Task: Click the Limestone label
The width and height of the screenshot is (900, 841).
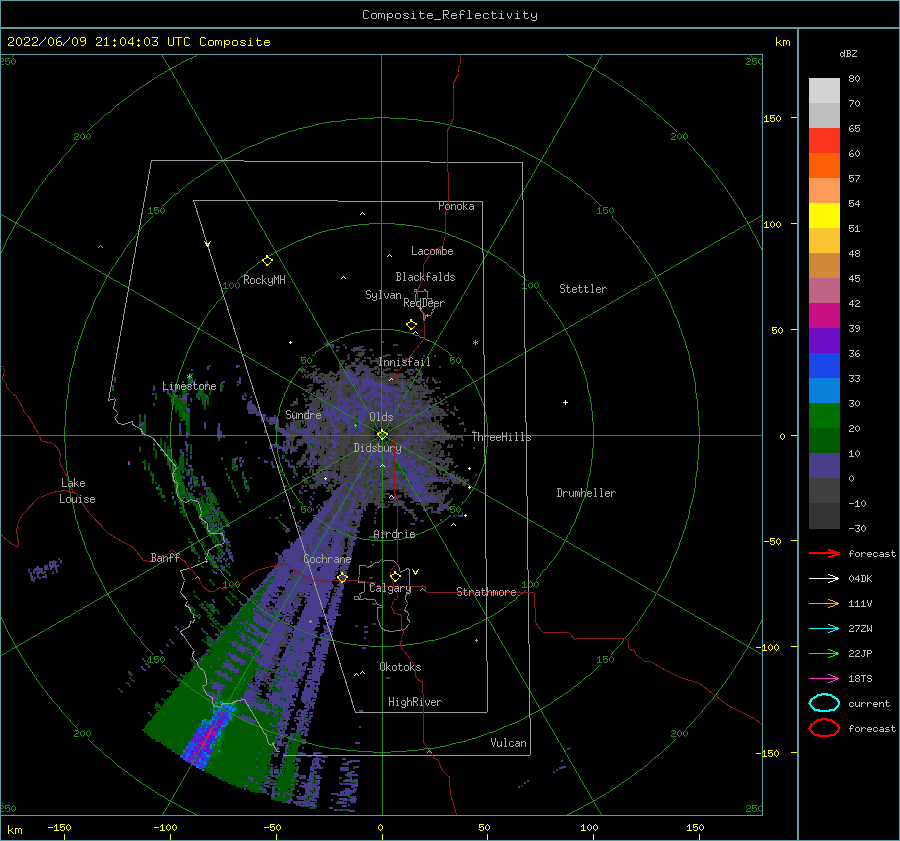Action: [189, 386]
